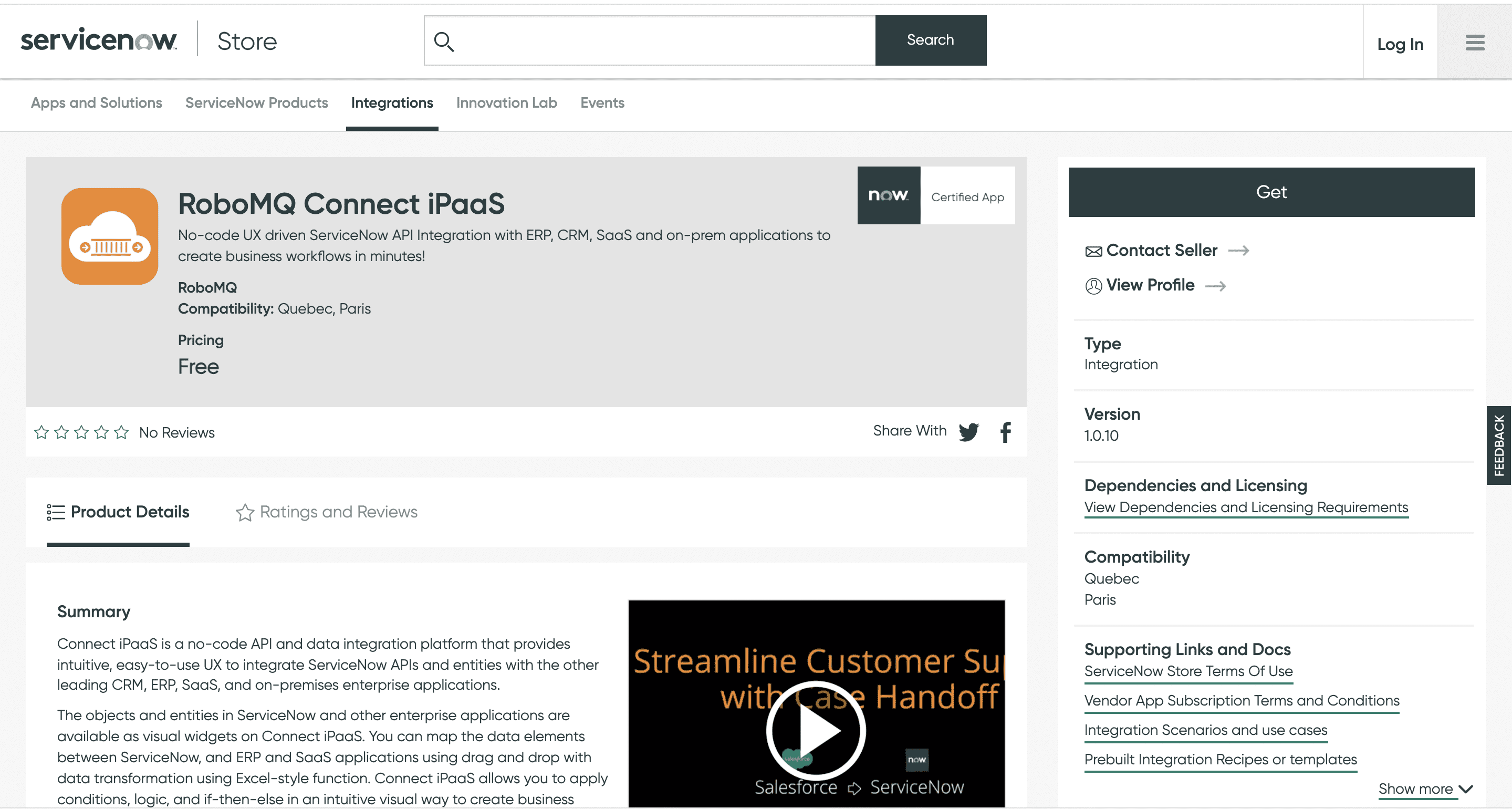The height and width of the screenshot is (809, 1512).
Task: Open the Events nav item
Action: click(x=602, y=103)
